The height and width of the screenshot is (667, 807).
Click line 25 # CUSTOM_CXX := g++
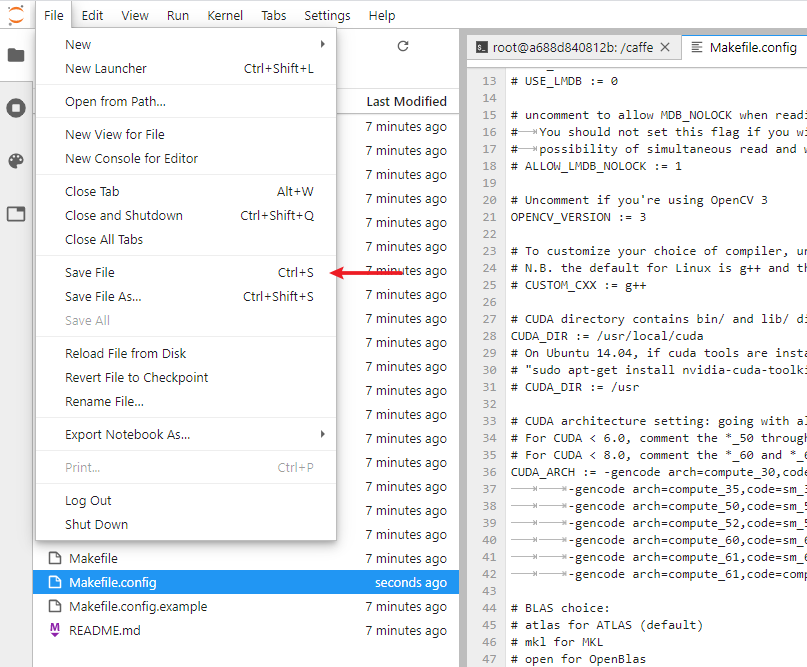click(578, 285)
